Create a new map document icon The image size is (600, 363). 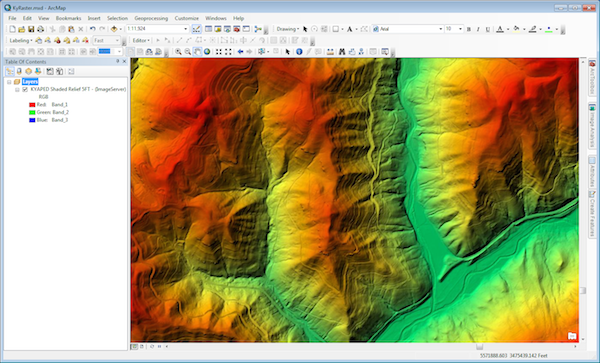(x=12, y=29)
